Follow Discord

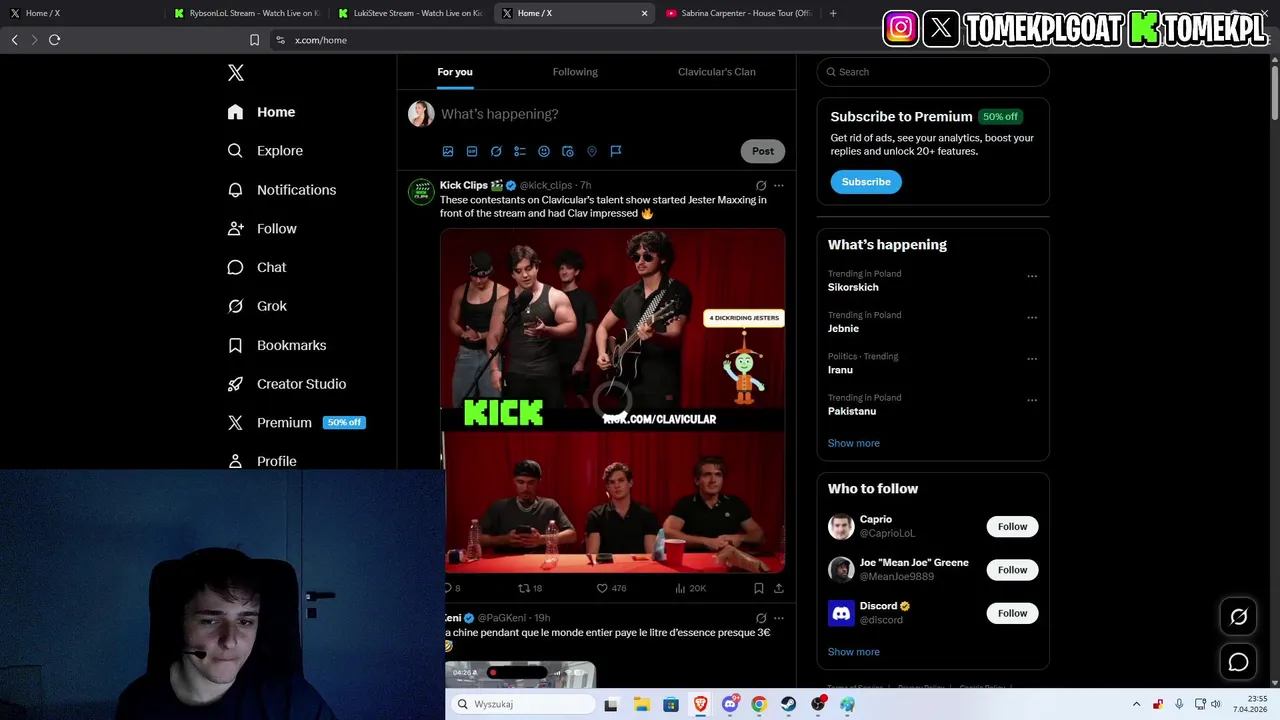(1012, 613)
